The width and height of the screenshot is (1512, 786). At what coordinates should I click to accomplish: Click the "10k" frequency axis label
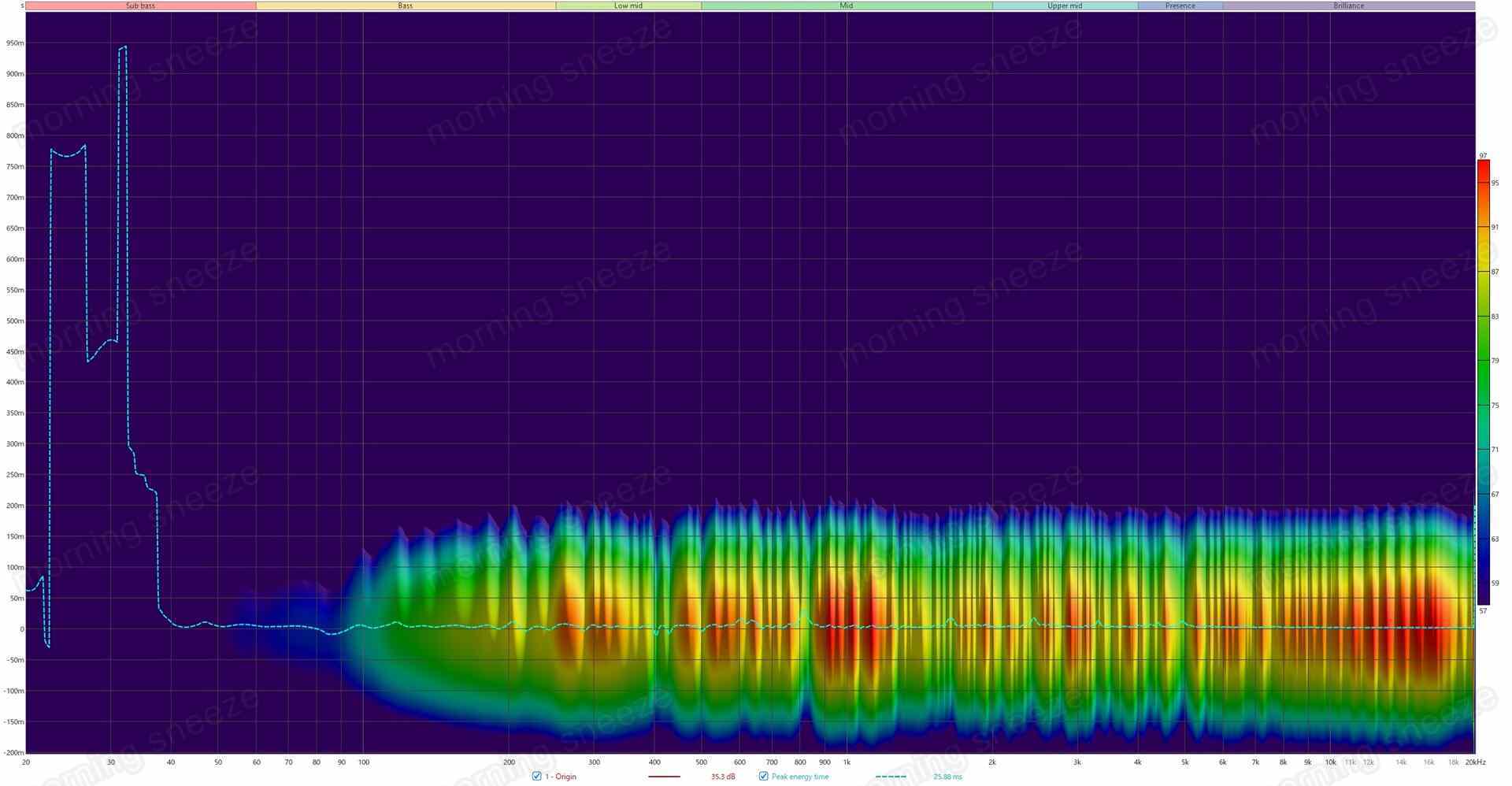(x=1331, y=762)
